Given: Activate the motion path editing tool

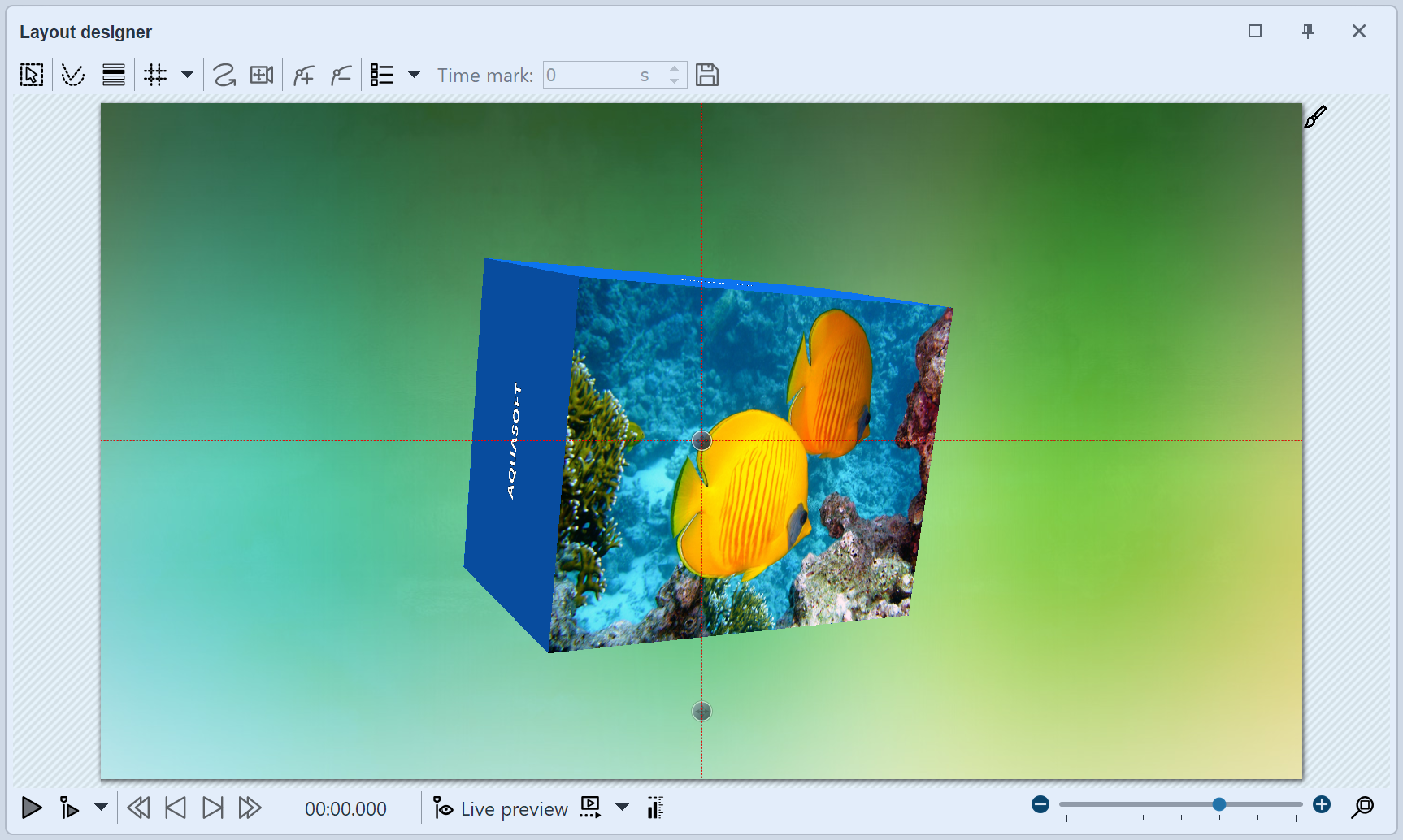Looking at the screenshot, I should (72, 74).
